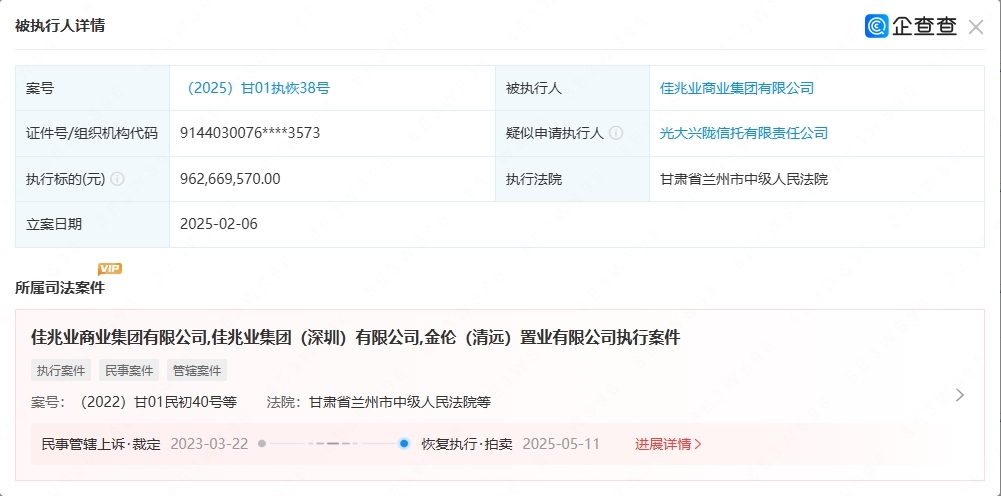This screenshot has width=1001, height=496.
Task: Click the 被执行人 label cell
Action: tap(573, 88)
